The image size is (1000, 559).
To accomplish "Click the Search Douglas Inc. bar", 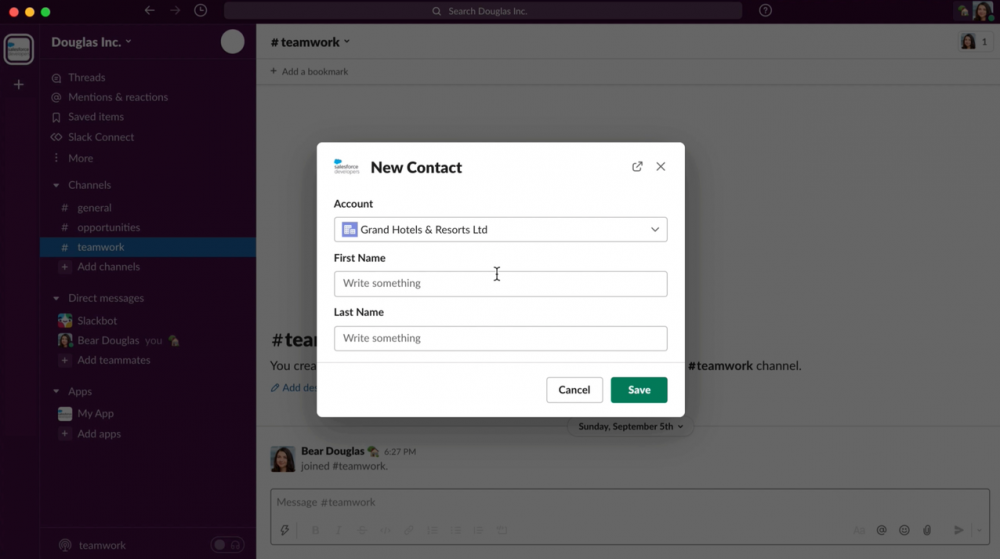I will pyautogui.click(x=483, y=11).
